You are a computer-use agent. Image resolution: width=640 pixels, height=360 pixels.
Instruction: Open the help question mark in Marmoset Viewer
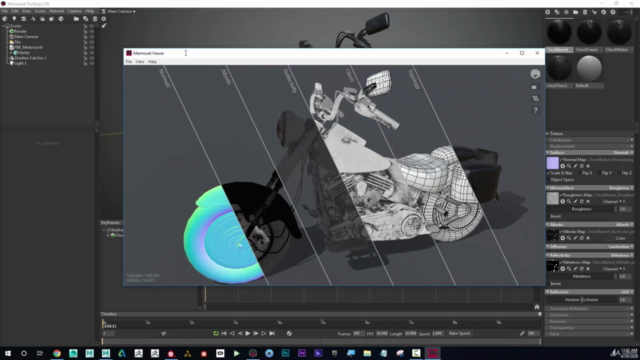point(536,111)
